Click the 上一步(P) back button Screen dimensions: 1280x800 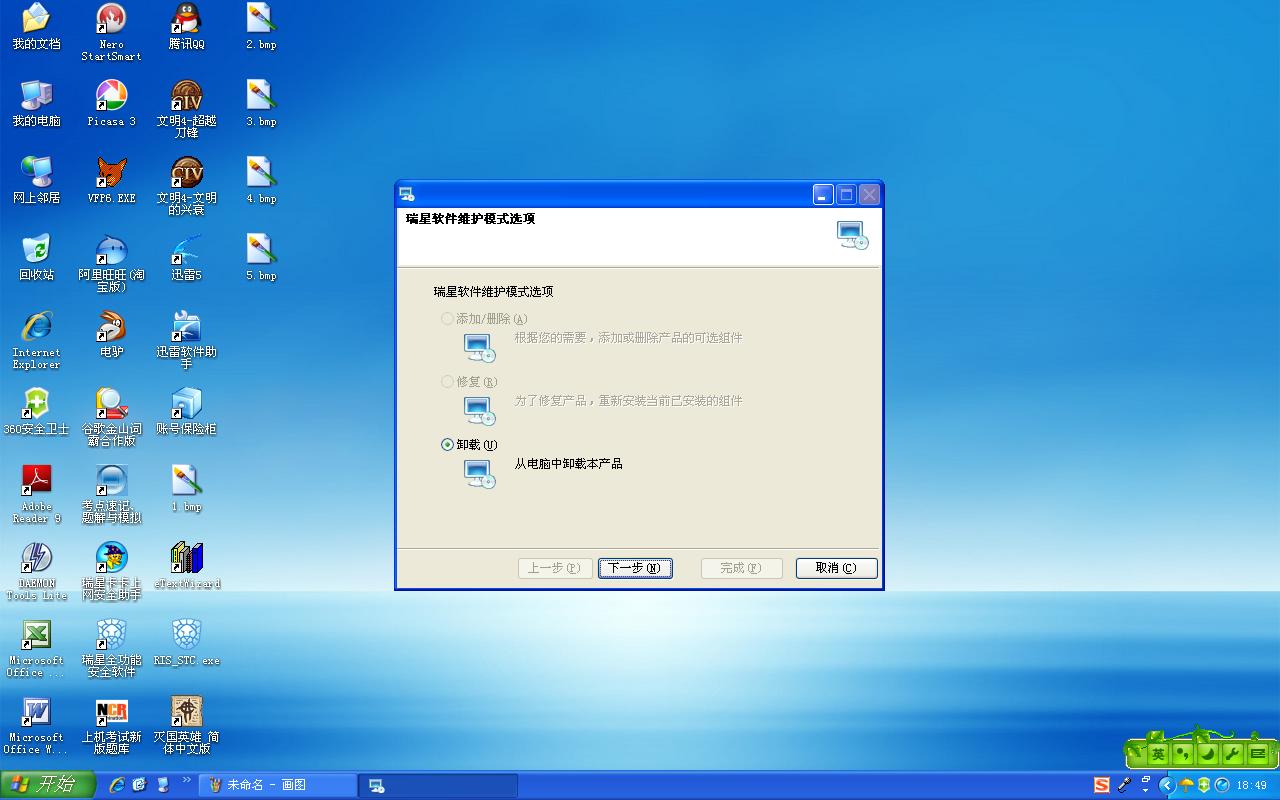555,568
